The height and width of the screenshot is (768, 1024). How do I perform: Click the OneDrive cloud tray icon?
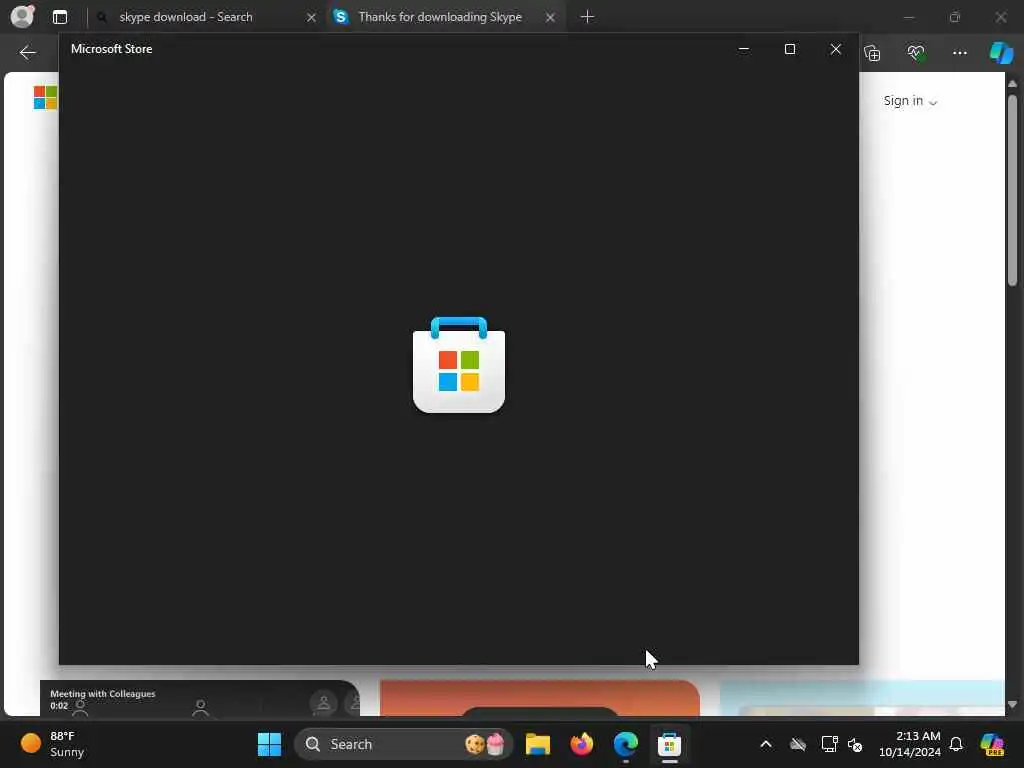pos(797,744)
